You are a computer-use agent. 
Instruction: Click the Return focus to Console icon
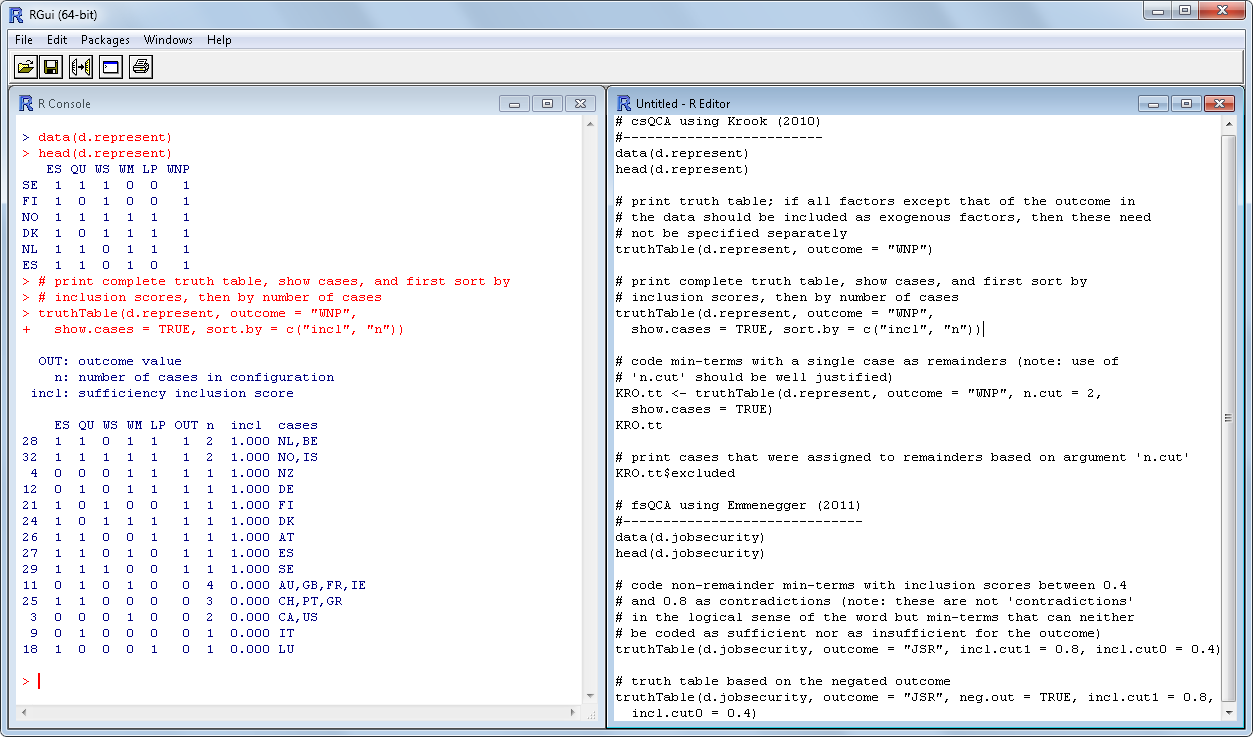pyautogui.click(x=110, y=67)
